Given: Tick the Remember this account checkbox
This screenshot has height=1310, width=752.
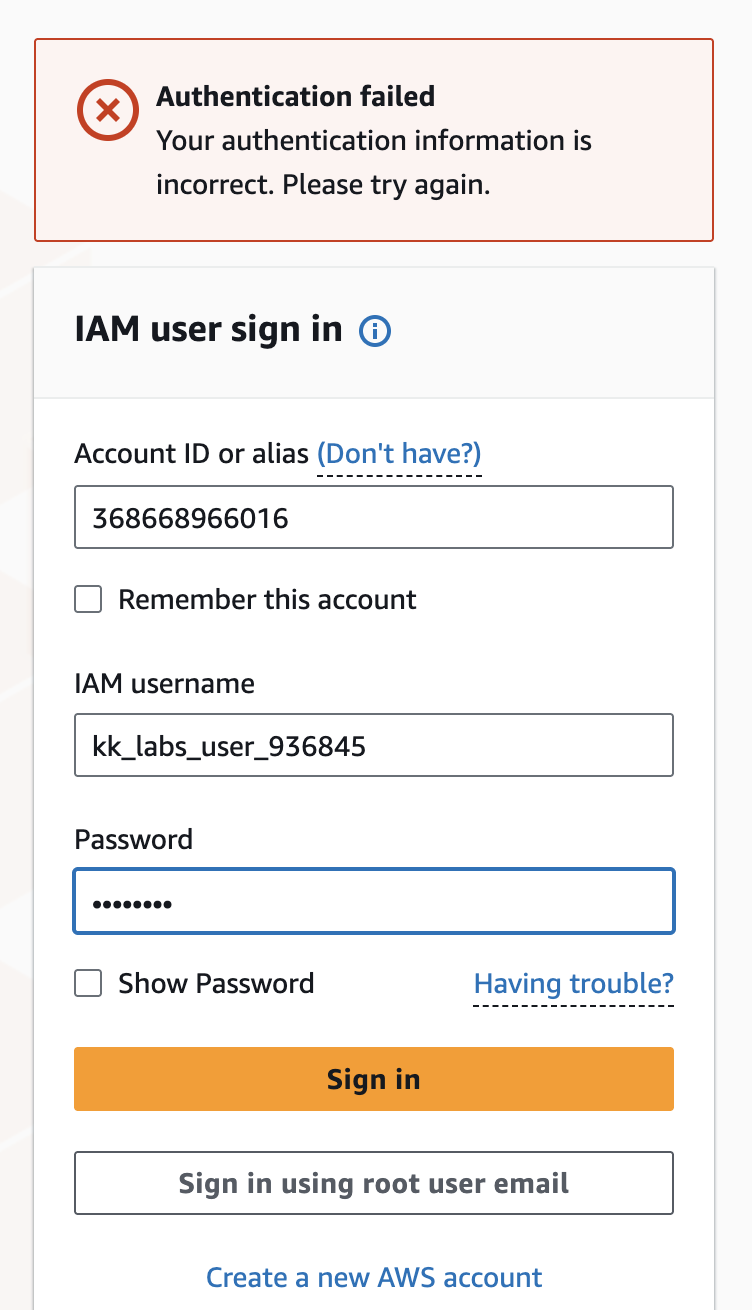Looking at the screenshot, I should coord(89,600).
